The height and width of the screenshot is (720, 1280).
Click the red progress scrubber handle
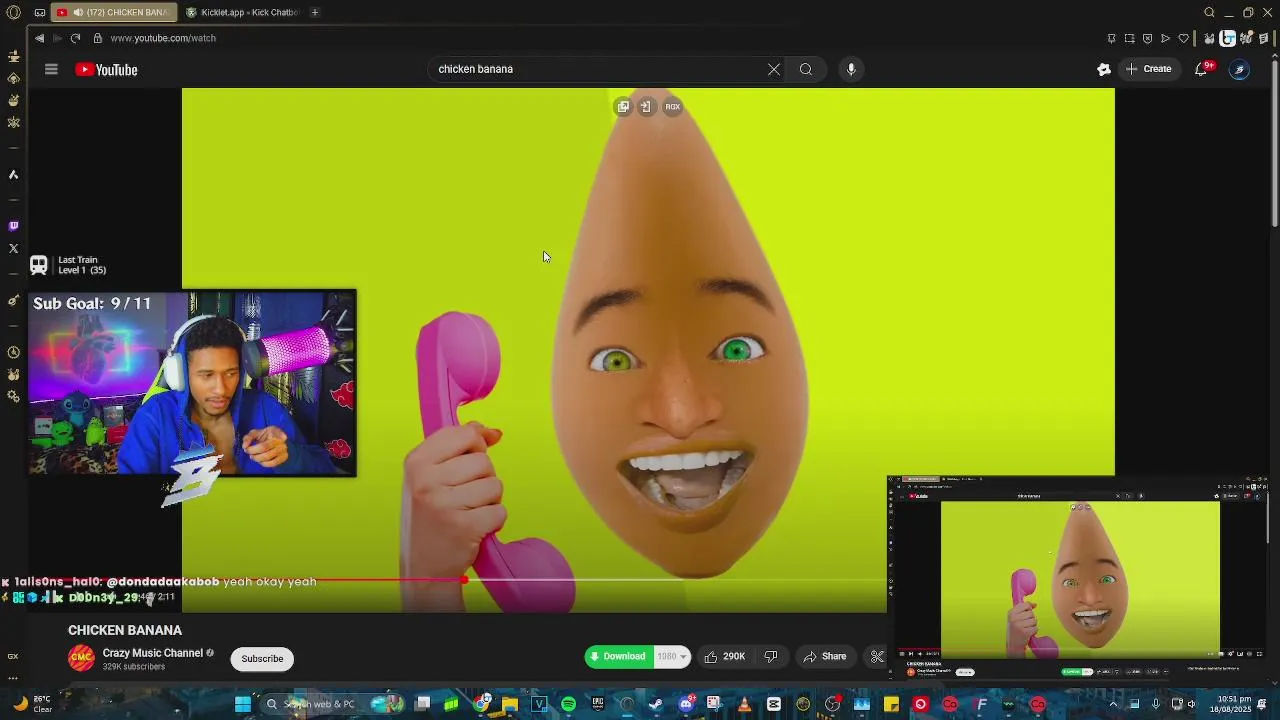(464, 579)
